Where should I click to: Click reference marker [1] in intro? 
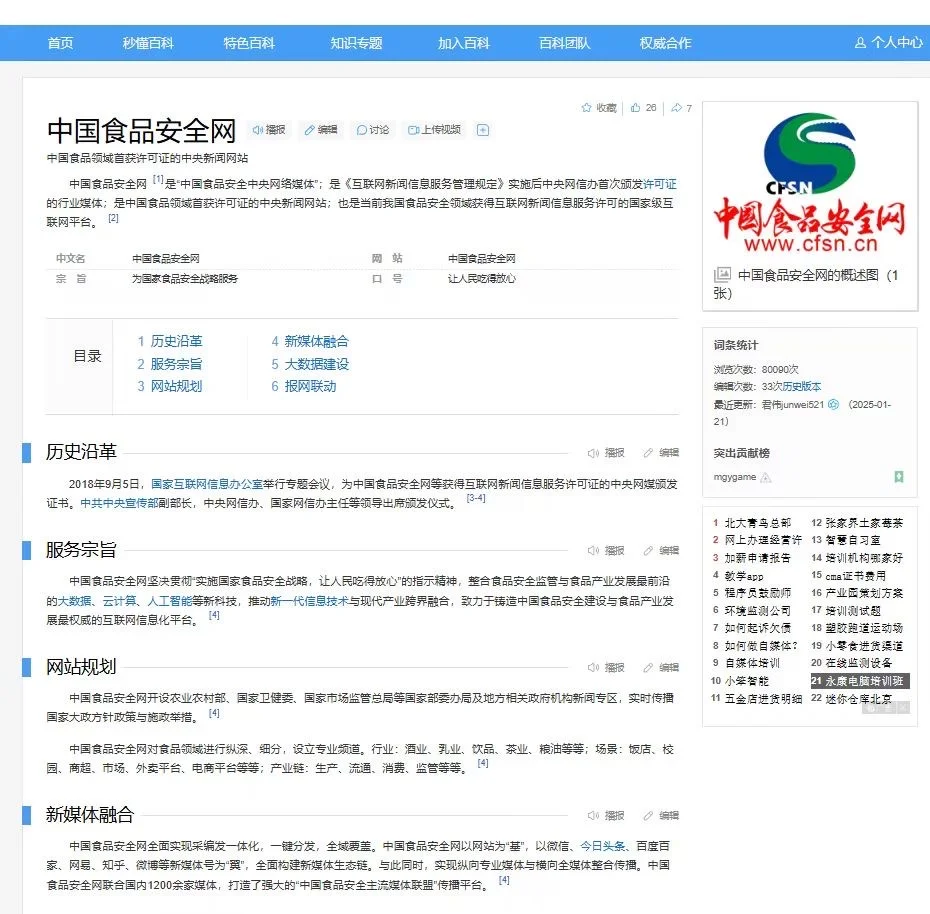[158, 179]
